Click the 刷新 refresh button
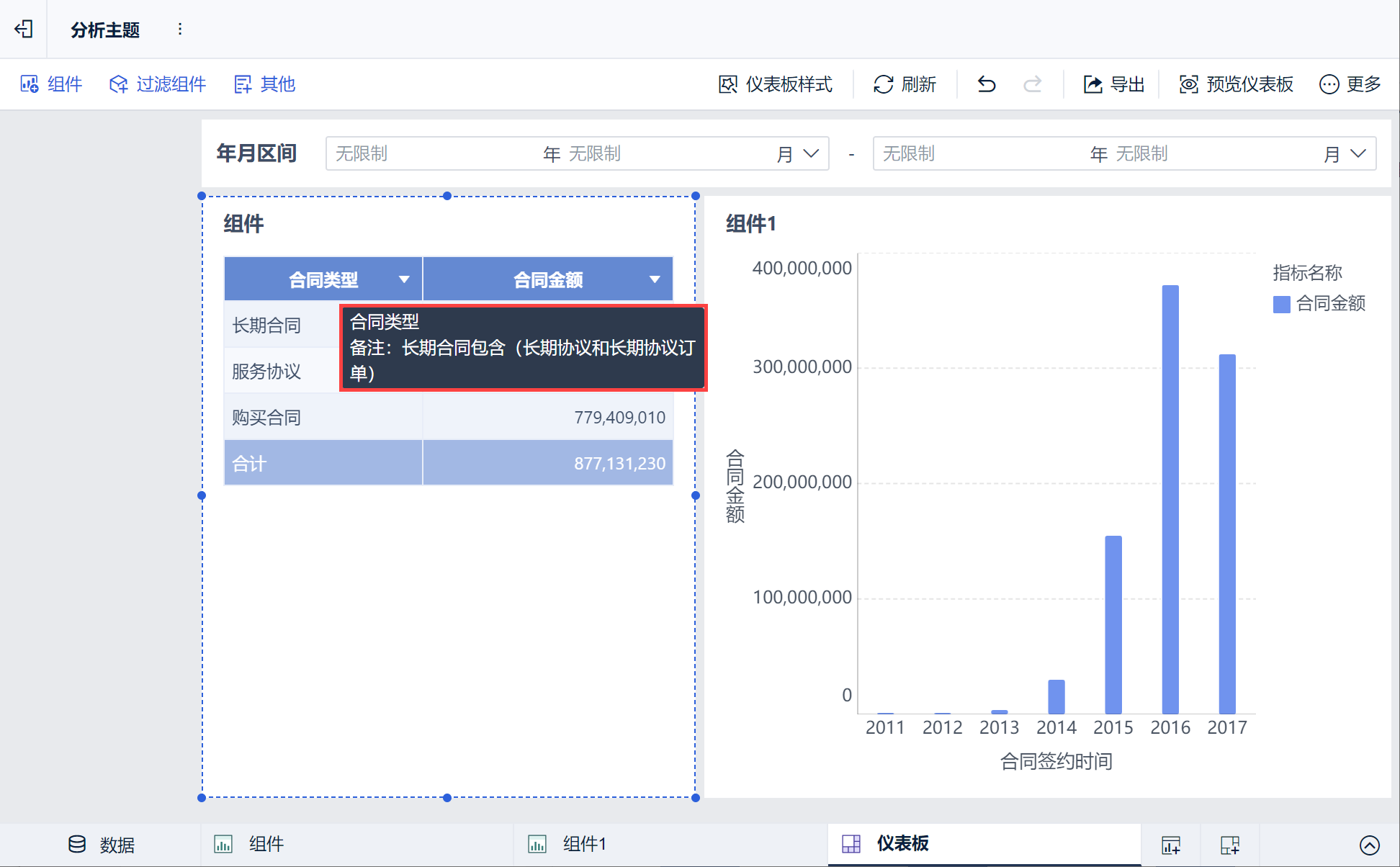This screenshot has width=1400, height=867. pos(905,84)
